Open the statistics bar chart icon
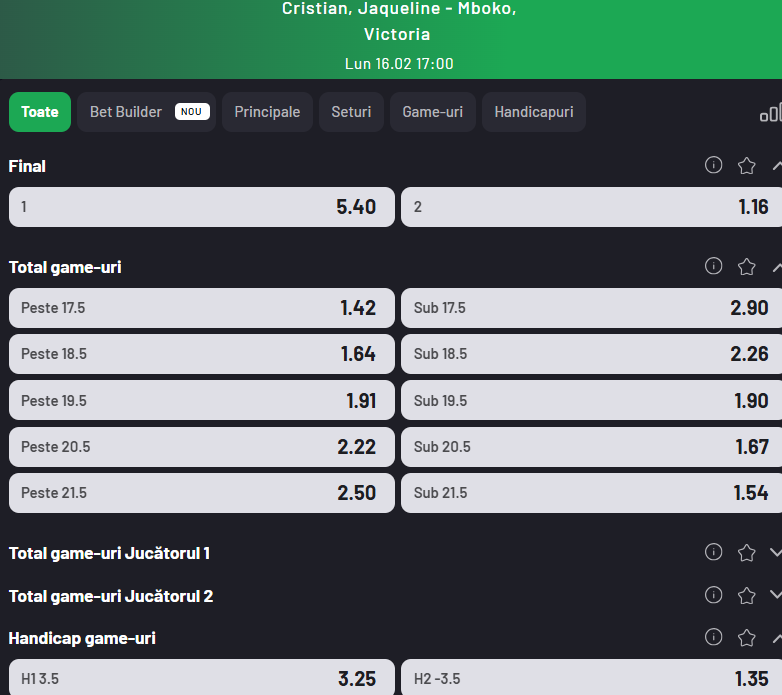 point(769,112)
